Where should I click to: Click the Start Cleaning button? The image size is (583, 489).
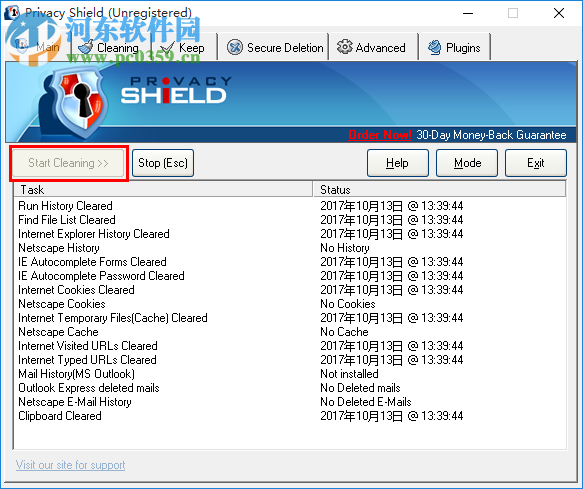(x=68, y=163)
